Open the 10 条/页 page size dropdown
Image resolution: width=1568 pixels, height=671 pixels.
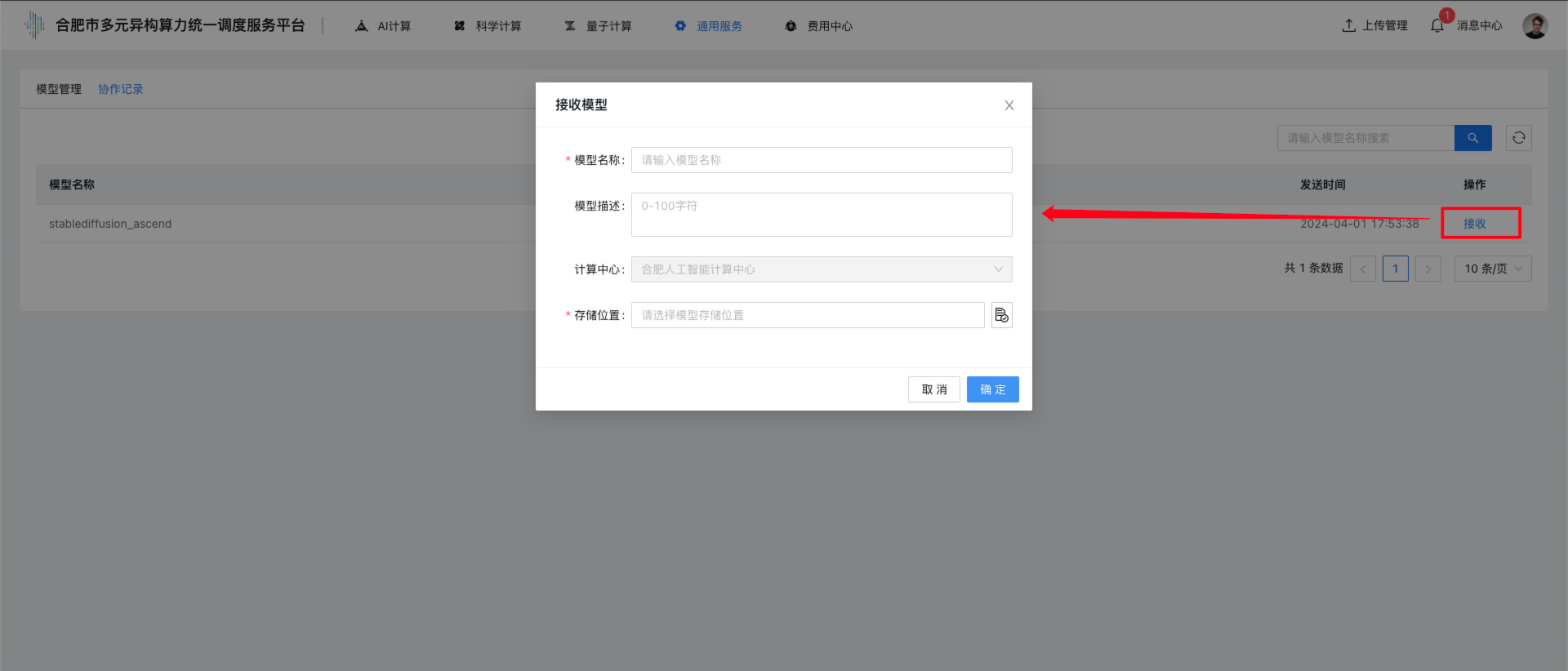(1492, 269)
